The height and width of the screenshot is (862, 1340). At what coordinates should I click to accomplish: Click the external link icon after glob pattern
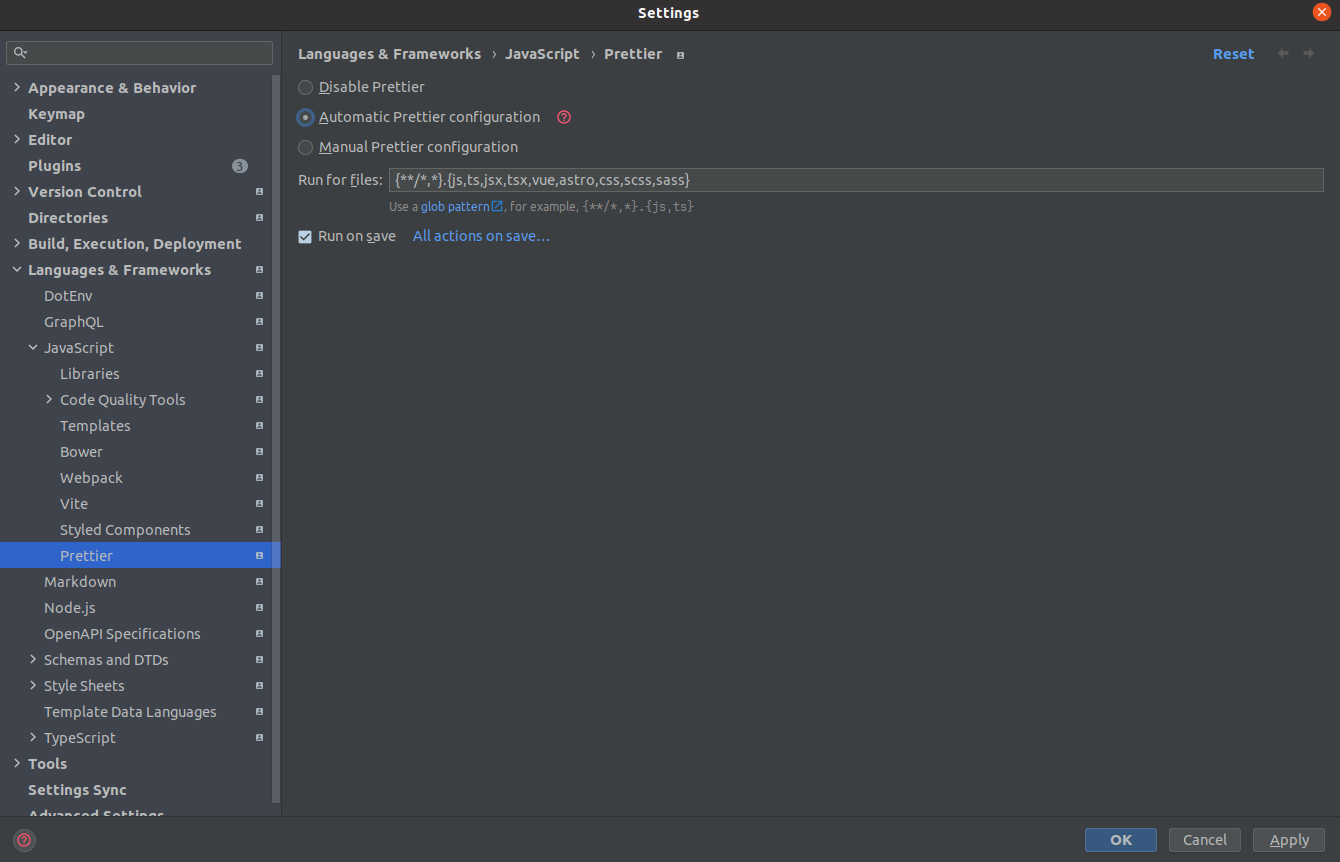[x=497, y=206]
